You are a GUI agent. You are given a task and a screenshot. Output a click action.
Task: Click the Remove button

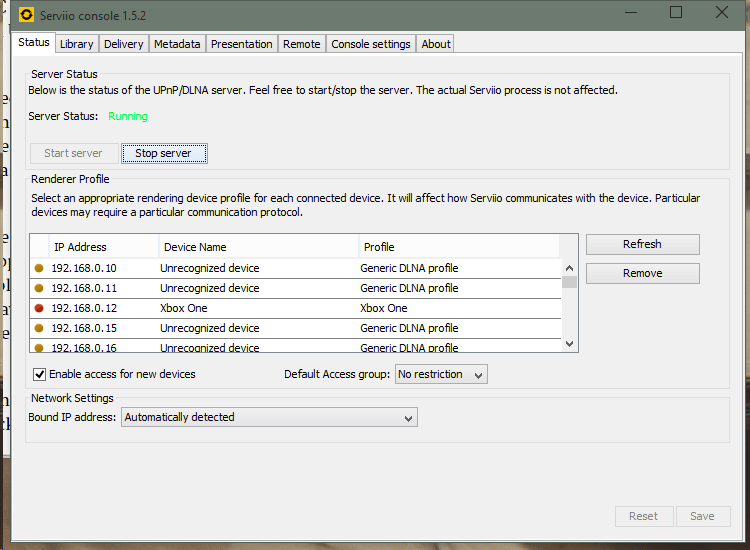click(x=642, y=273)
